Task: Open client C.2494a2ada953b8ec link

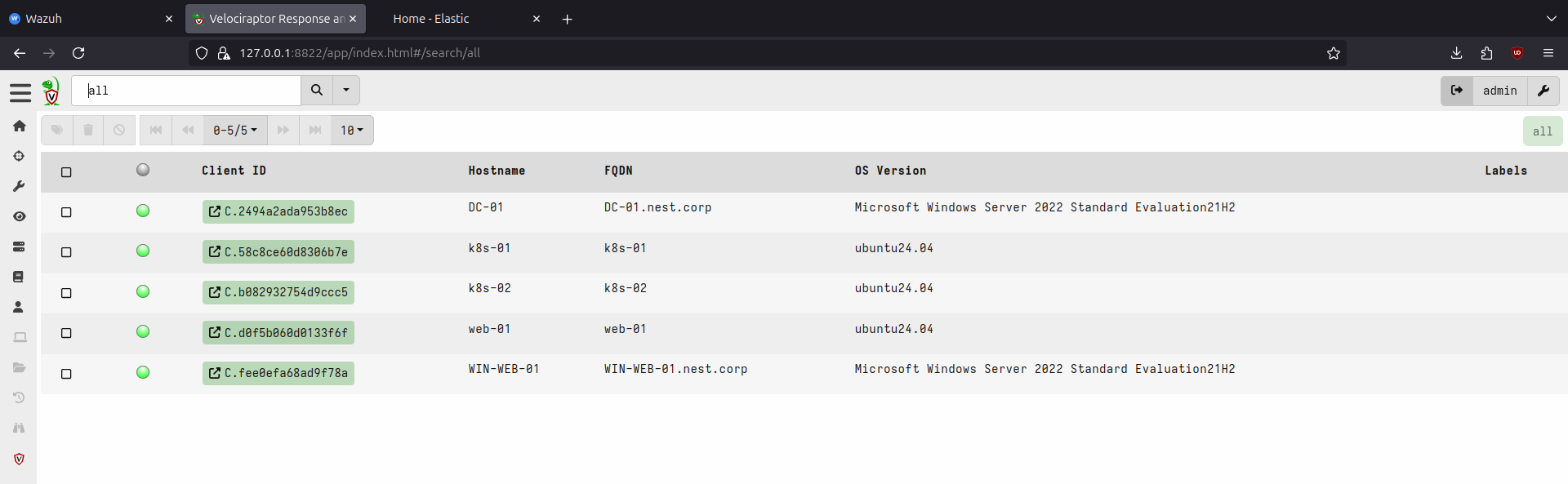Action: click(278, 211)
